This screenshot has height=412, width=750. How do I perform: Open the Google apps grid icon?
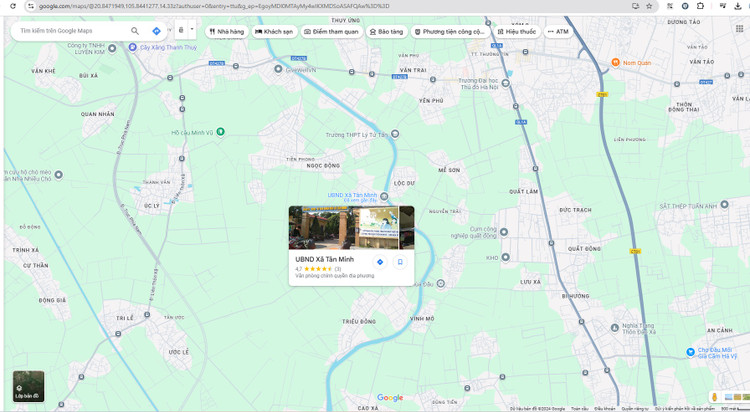(x=739, y=29)
